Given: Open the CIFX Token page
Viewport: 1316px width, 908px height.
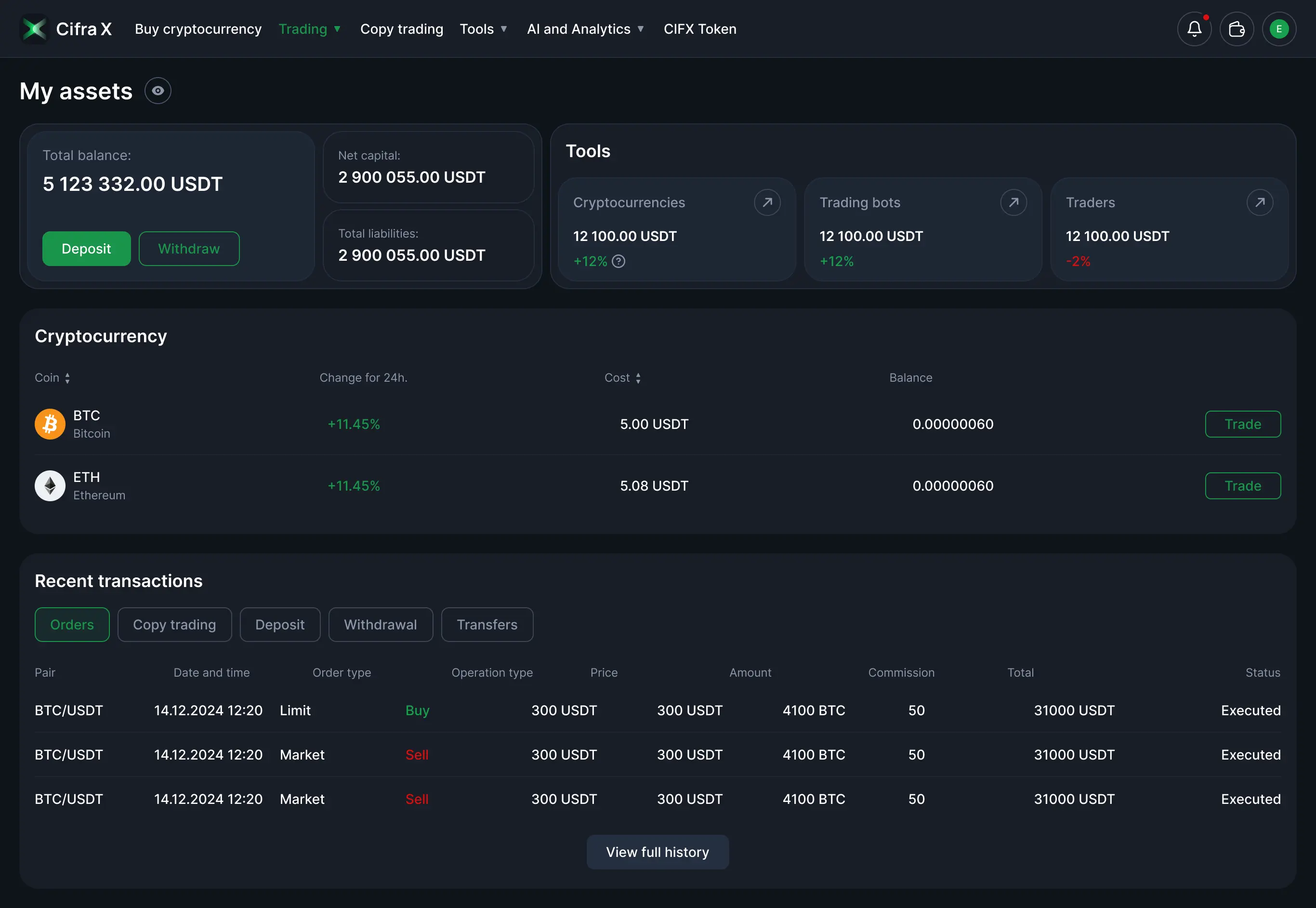Looking at the screenshot, I should [x=700, y=28].
